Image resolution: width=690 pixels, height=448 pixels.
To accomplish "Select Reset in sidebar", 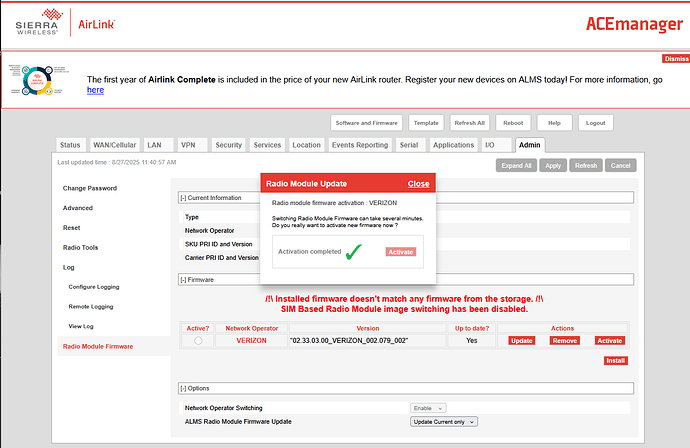I will (x=71, y=228).
